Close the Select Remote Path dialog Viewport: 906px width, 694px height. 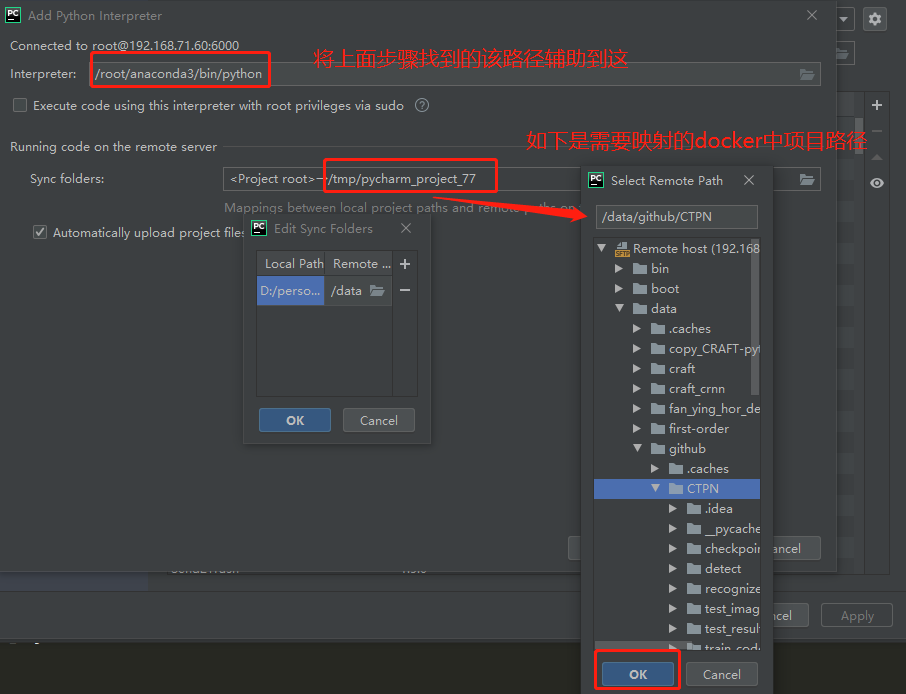(x=749, y=180)
